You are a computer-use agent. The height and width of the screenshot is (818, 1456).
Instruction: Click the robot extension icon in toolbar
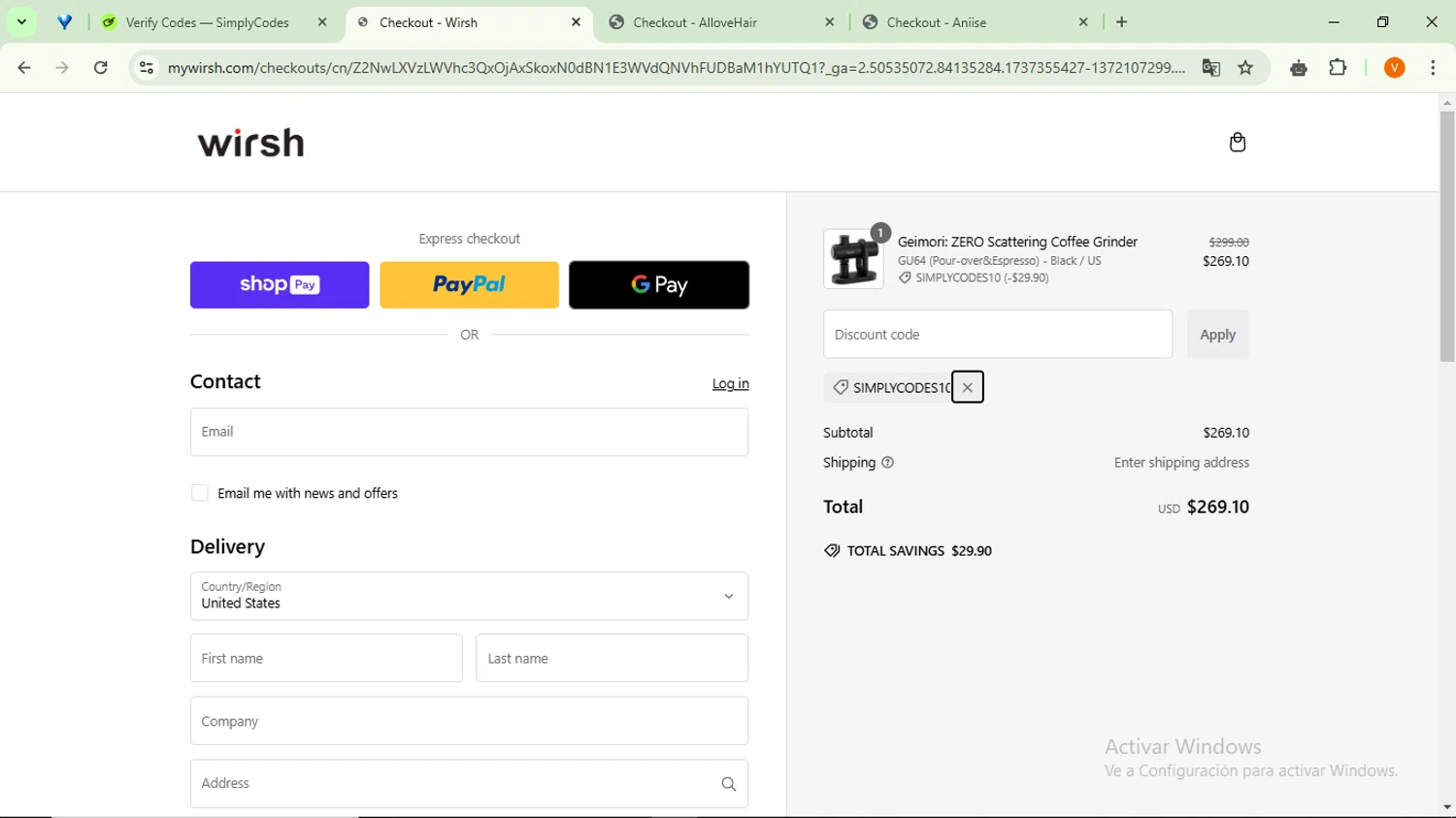(x=1298, y=68)
